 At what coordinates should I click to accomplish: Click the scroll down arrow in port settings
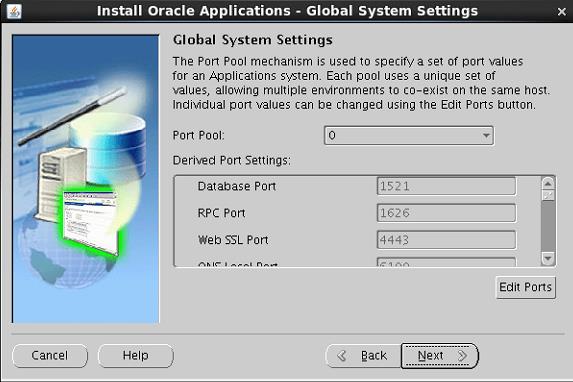click(x=548, y=258)
